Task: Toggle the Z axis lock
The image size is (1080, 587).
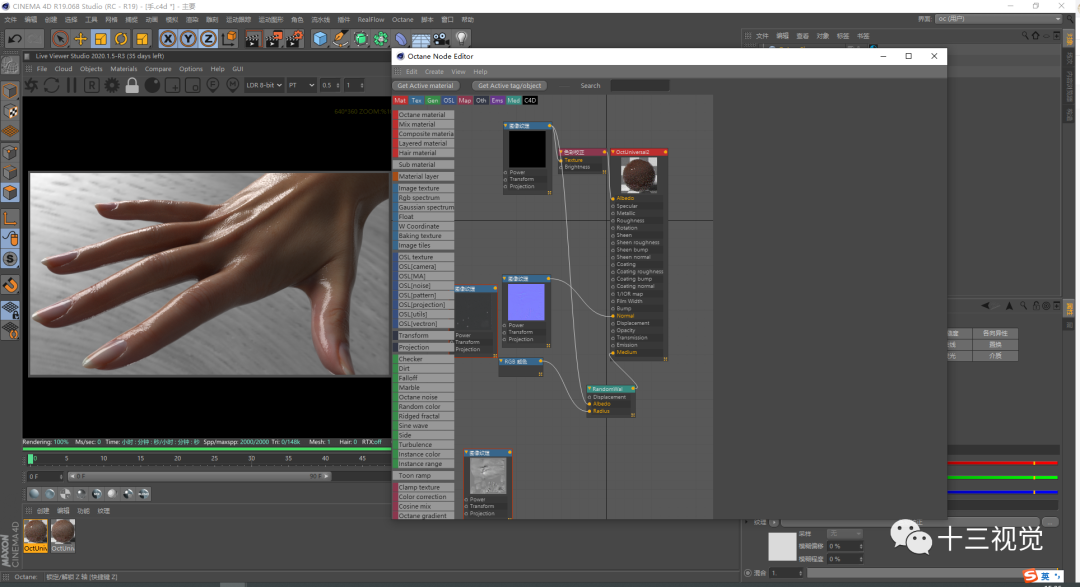Action: coord(208,39)
